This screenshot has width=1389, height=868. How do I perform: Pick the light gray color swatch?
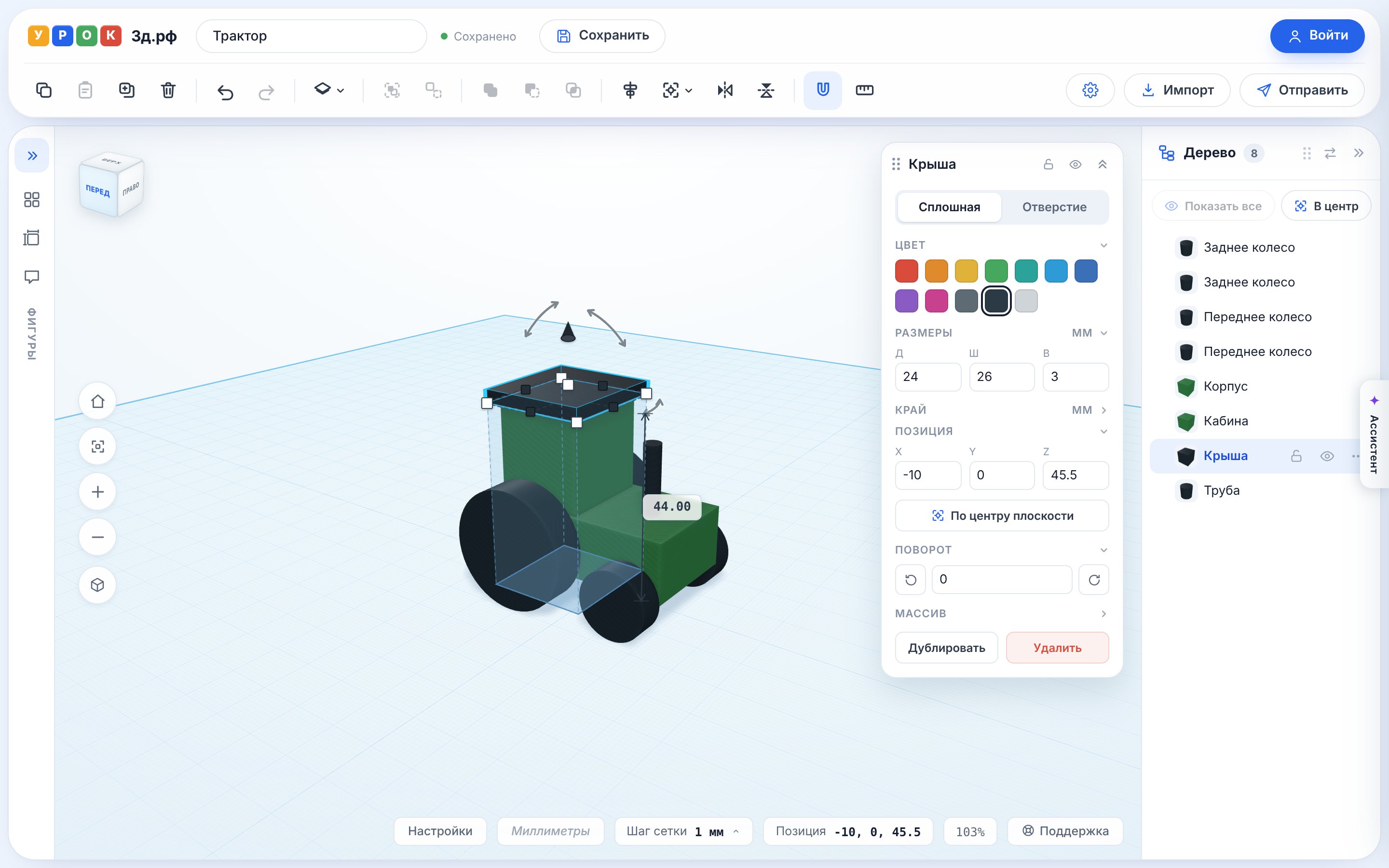click(1026, 301)
